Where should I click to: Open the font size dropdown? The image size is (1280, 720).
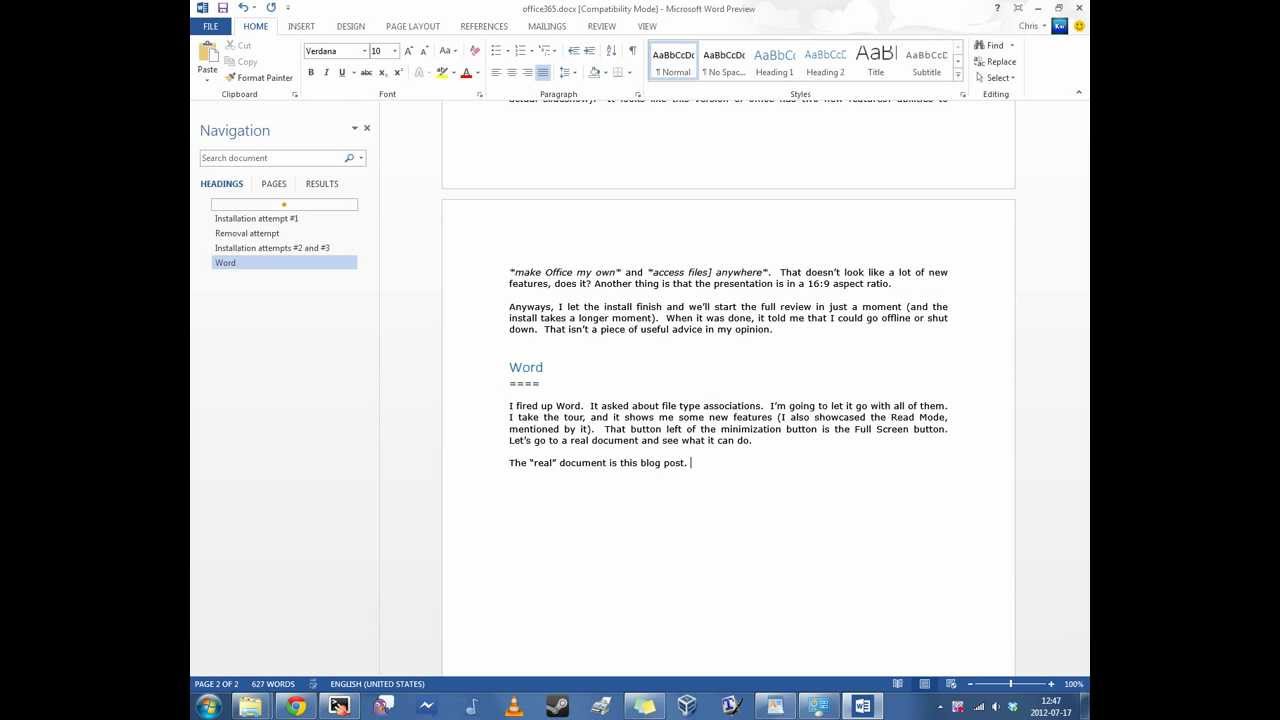pos(395,51)
